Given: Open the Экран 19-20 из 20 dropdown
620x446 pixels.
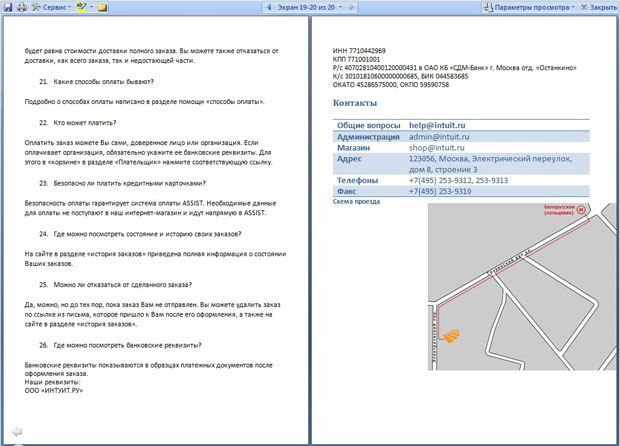Looking at the screenshot, I should point(310,7).
